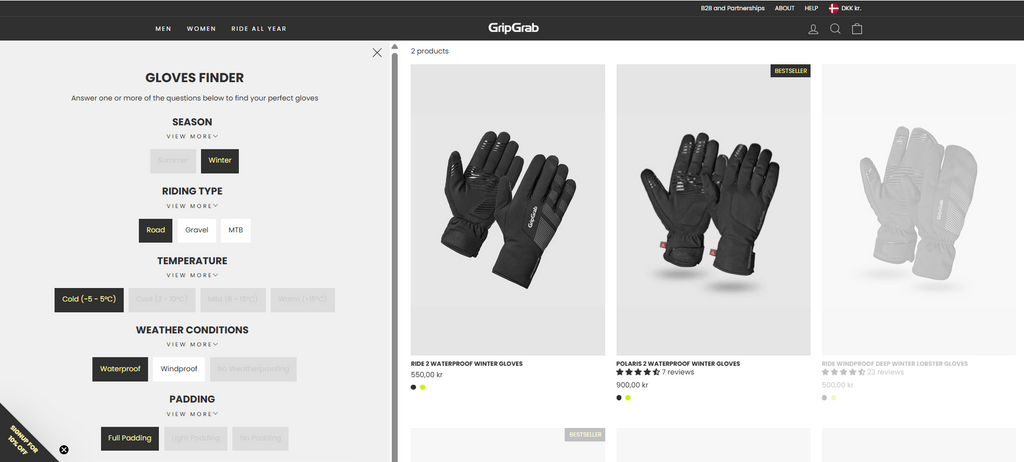This screenshot has height=462, width=1024.
Task: Open the account profile icon
Action: (x=813, y=29)
